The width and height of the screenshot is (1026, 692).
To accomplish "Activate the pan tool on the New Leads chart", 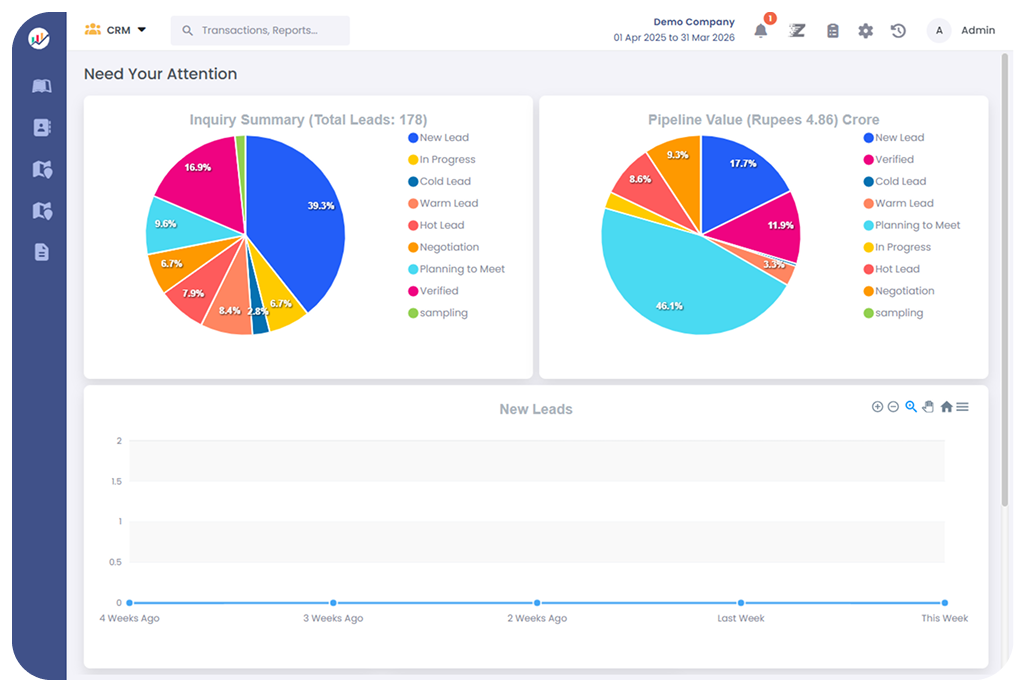I will pyautogui.click(x=928, y=407).
